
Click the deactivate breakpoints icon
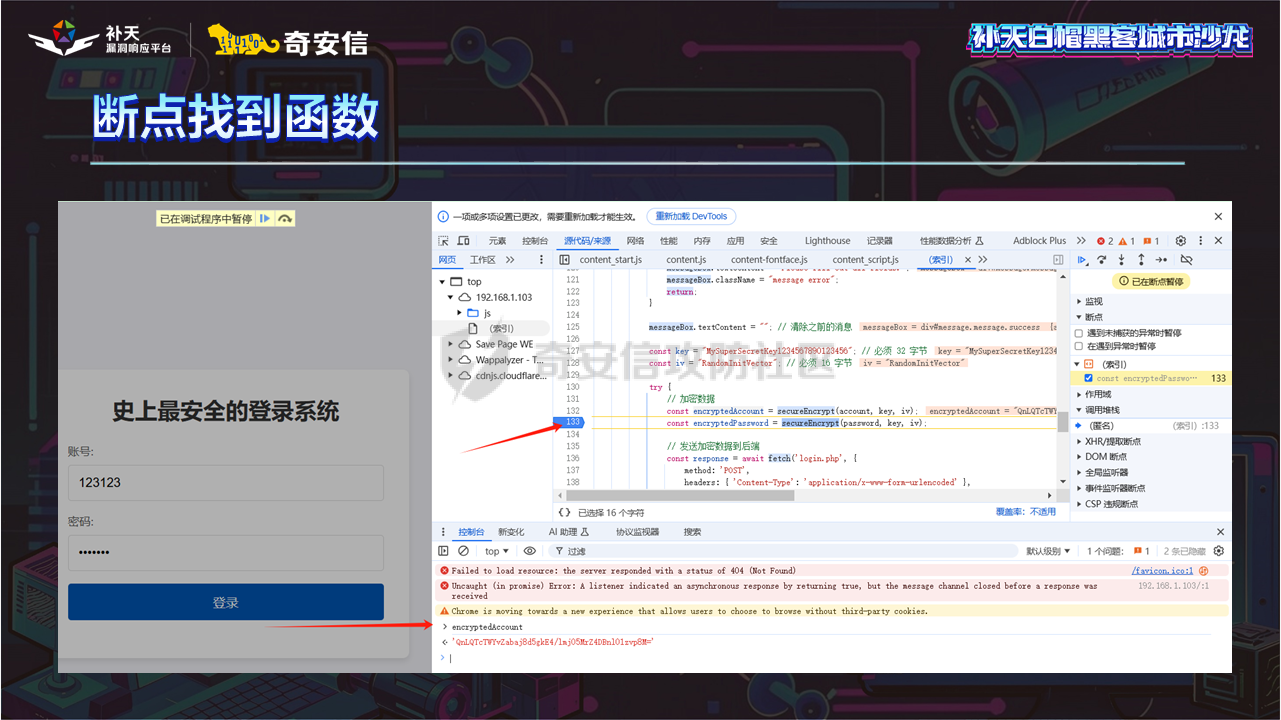pos(1187,260)
